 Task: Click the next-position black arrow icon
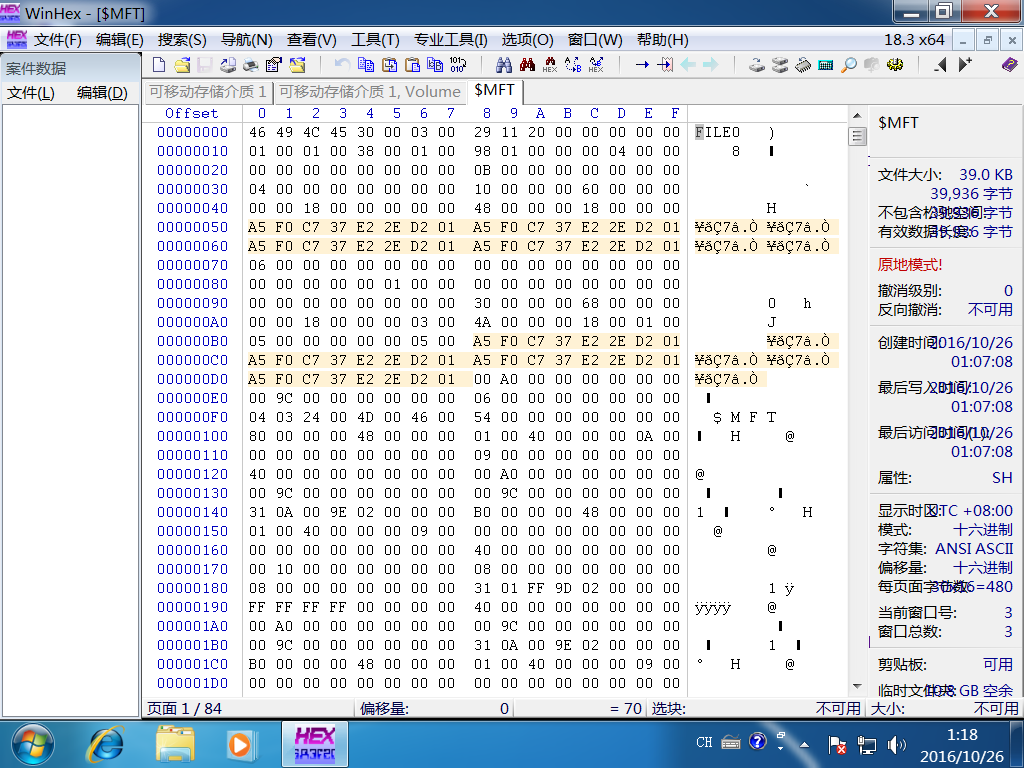click(x=965, y=65)
